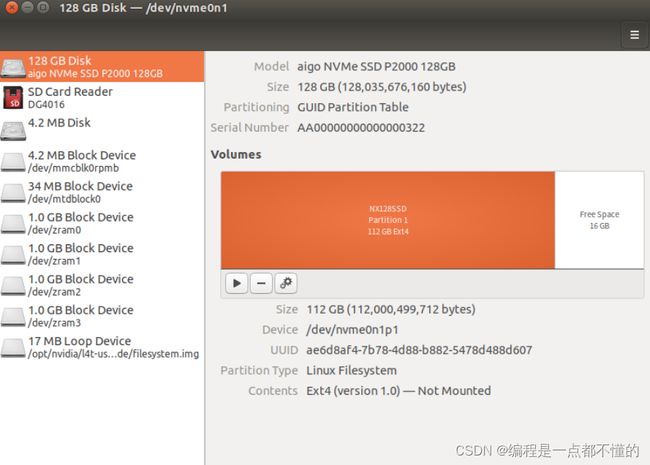The height and width of the screenshot is (465, 650).
Task: Select the 128 GB Disk aigo NVMe entry
Action: tap(102, 66)
